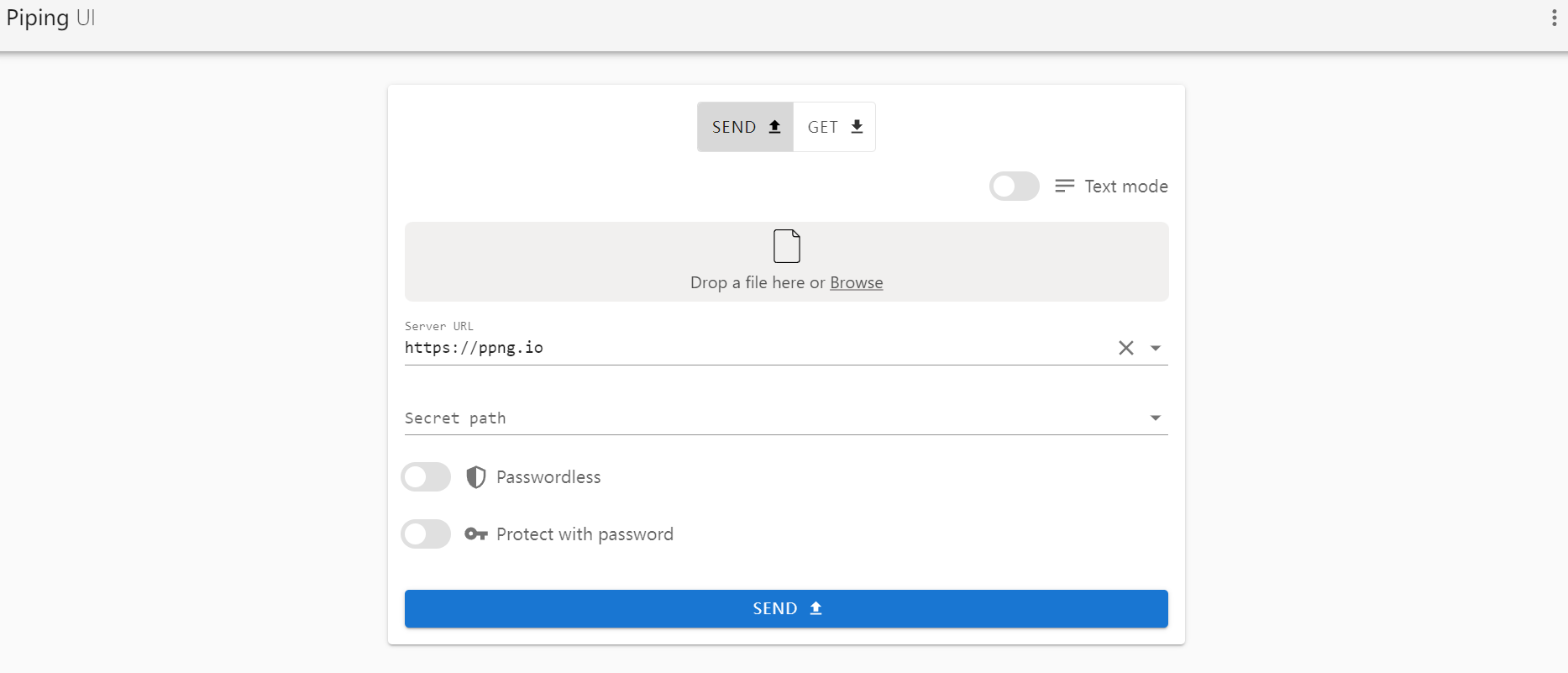Click the shield icon beside Passwordless
1568x673 pixels.
coord(476,477)
